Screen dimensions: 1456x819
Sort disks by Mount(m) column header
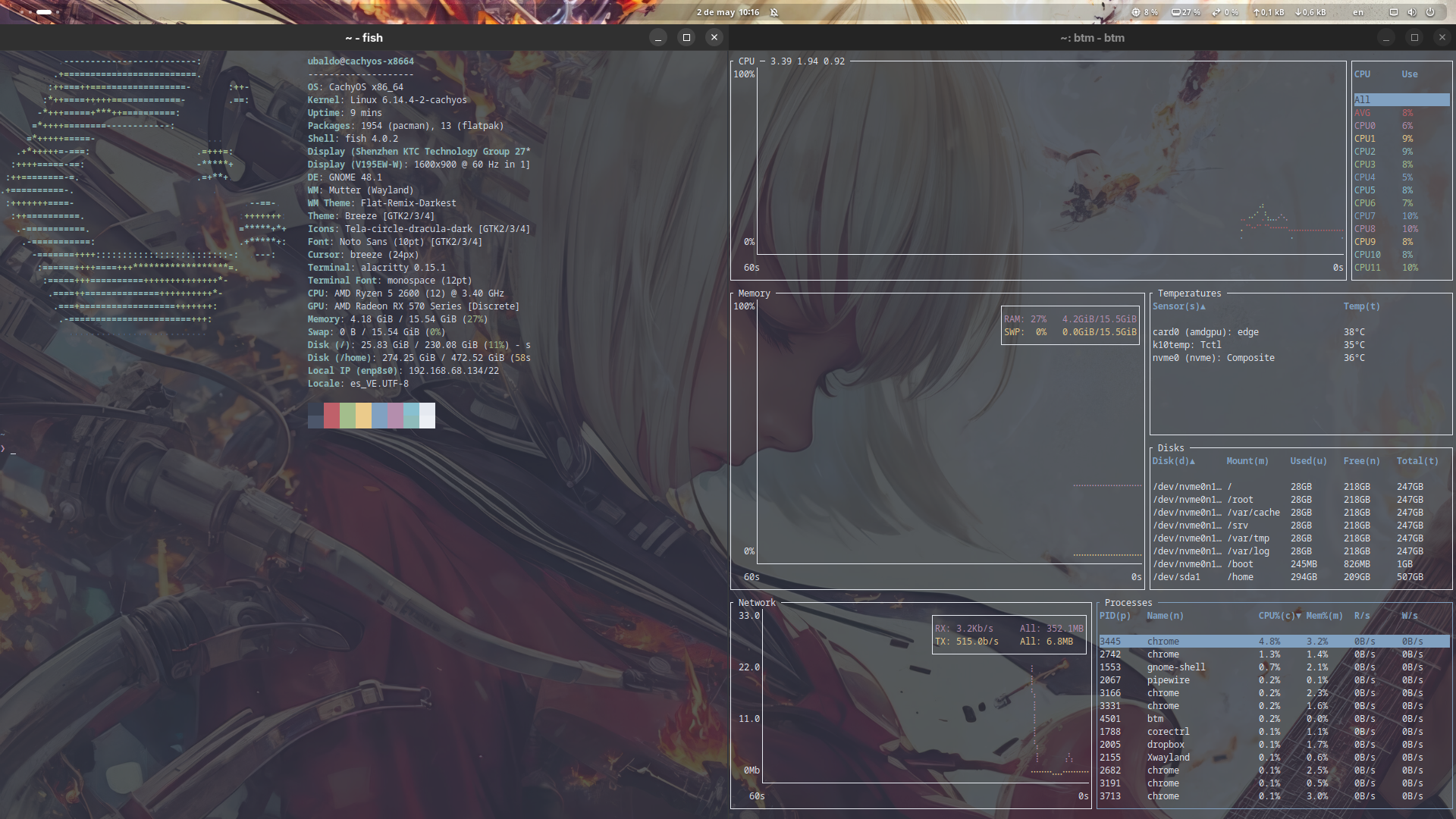[1247, 461]
